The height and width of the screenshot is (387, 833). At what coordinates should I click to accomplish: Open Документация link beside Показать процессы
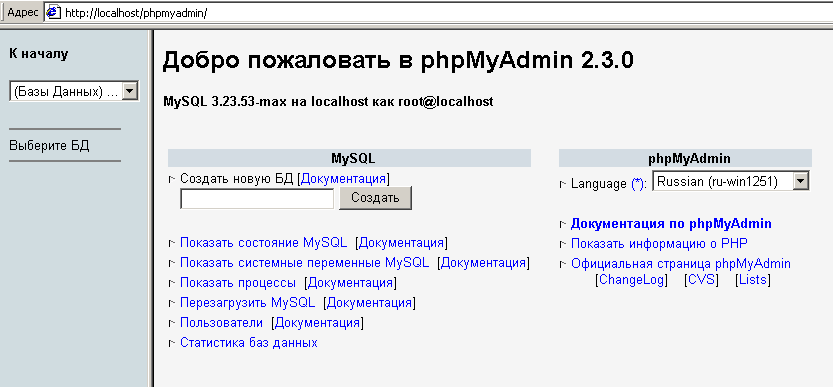tap(350, 283)
